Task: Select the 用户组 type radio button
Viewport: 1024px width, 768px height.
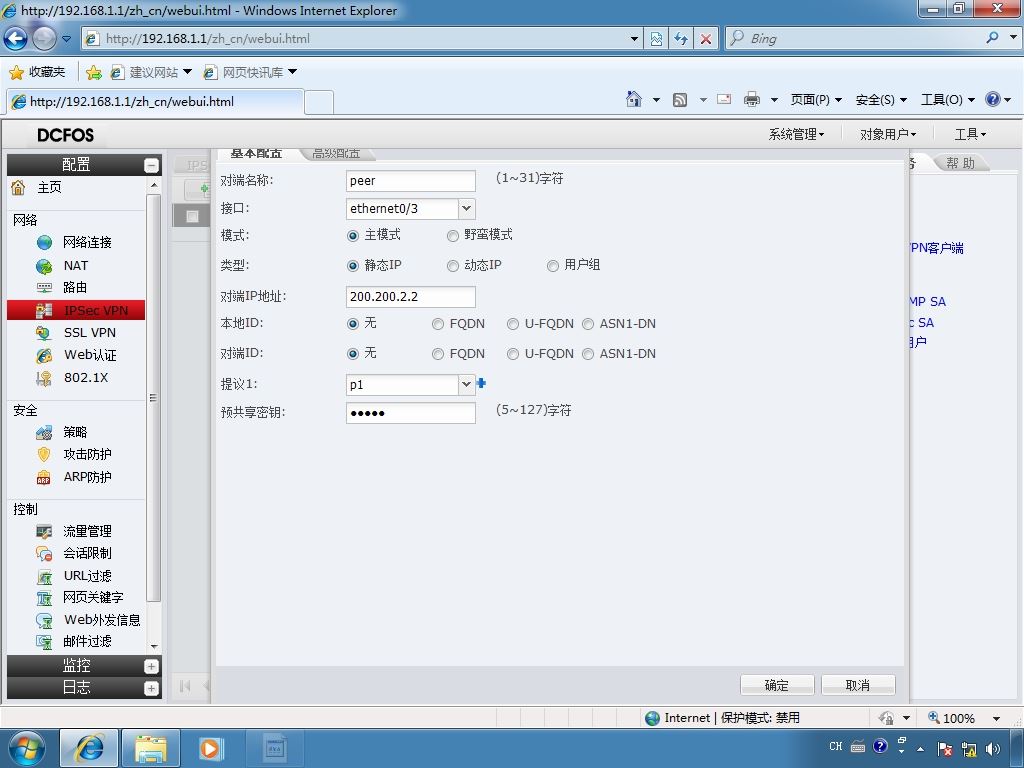Action: [x=552, y=266]
